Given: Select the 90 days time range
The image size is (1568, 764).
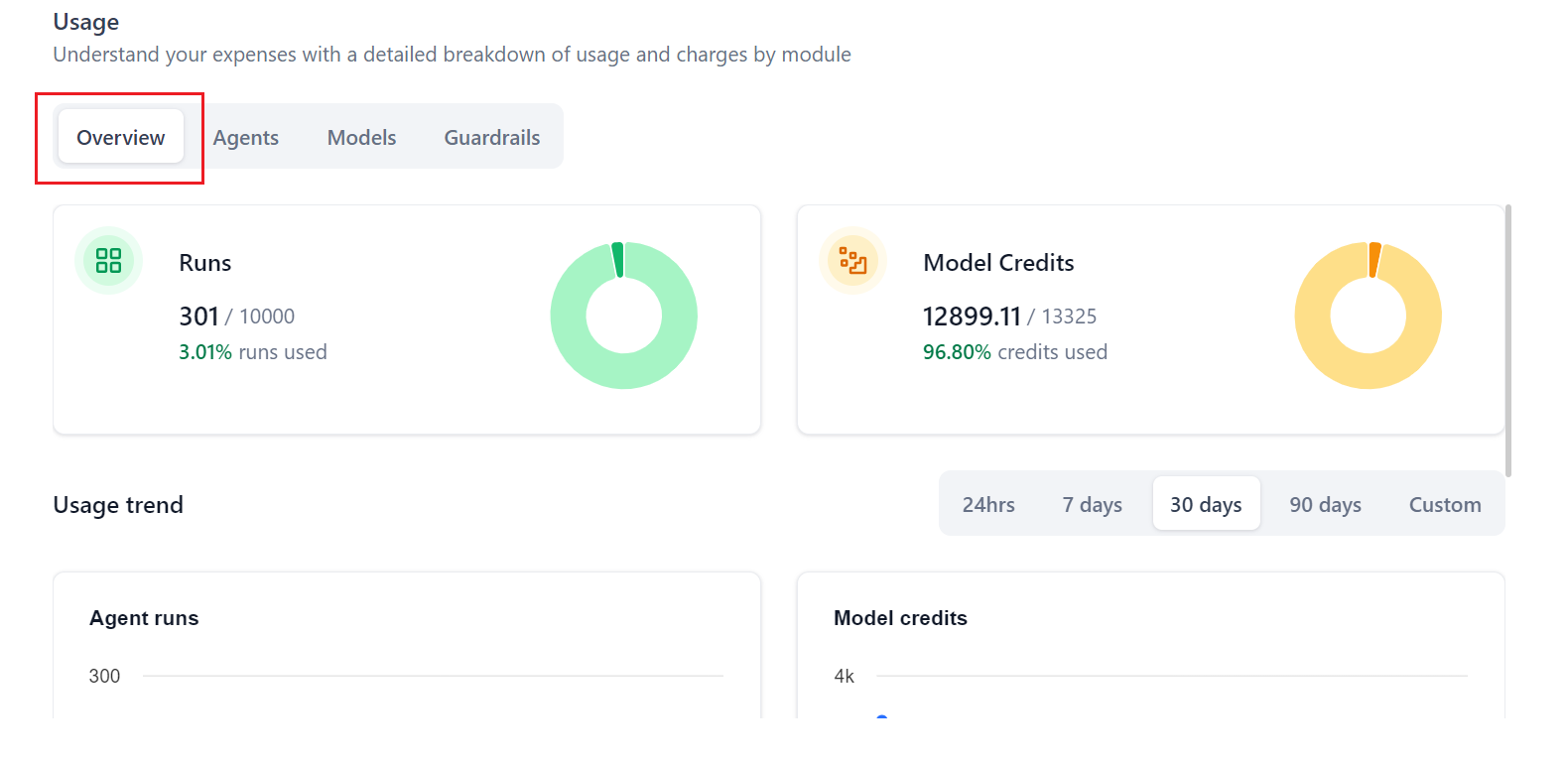Looking at the screenshot, I should [1325, 504].
